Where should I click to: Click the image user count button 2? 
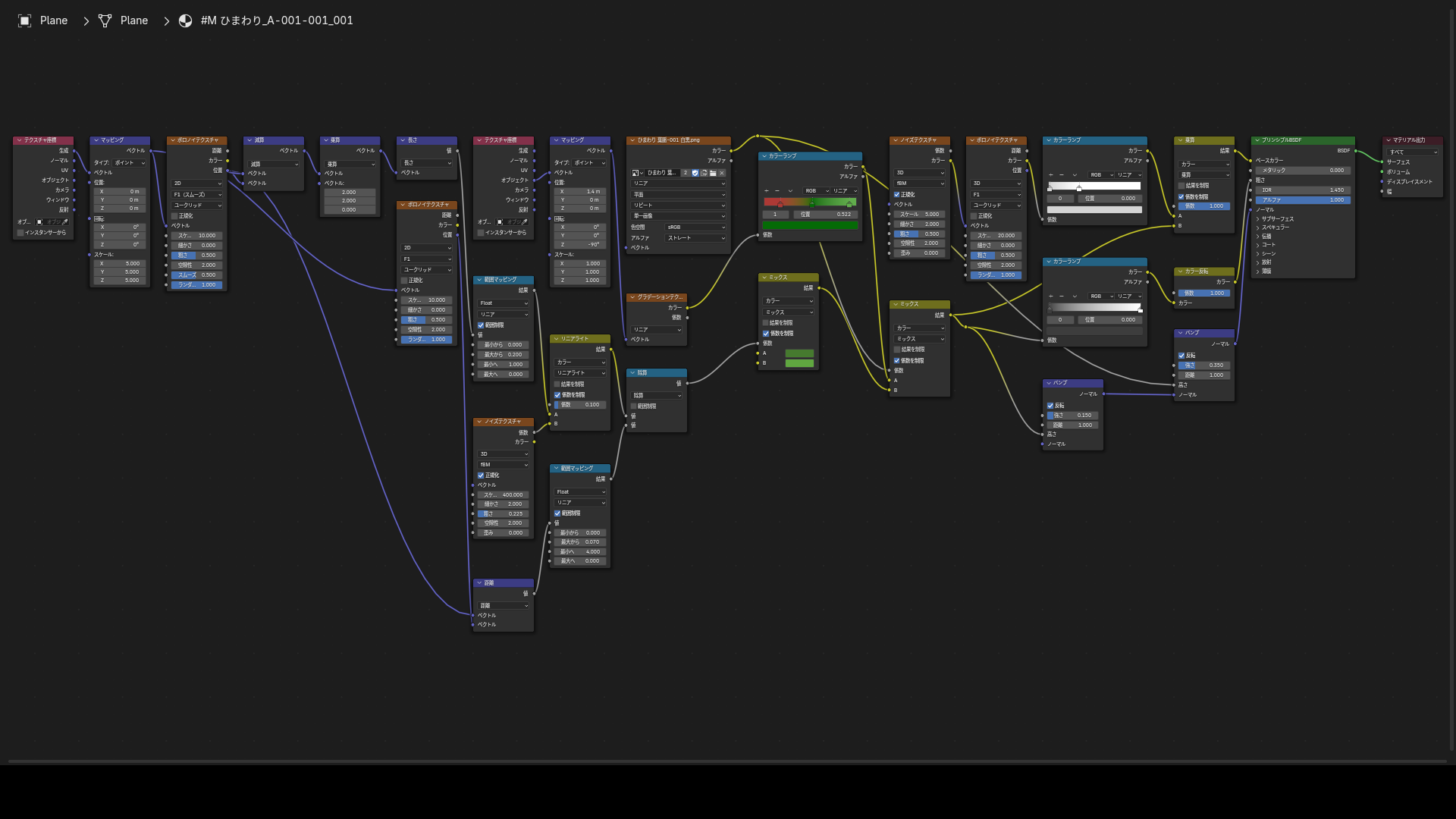686,173
